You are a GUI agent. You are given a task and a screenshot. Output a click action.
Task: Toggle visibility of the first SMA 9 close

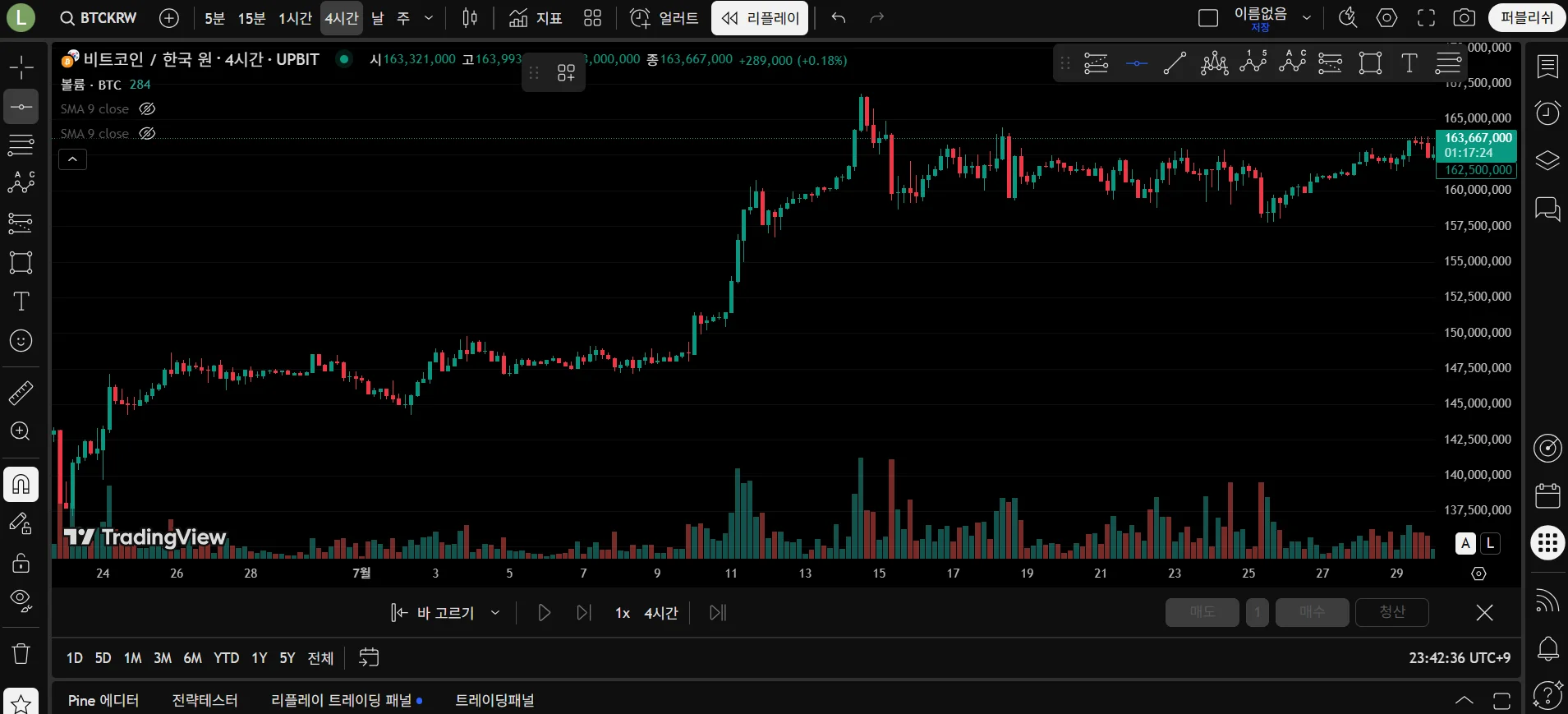[147, 108]
